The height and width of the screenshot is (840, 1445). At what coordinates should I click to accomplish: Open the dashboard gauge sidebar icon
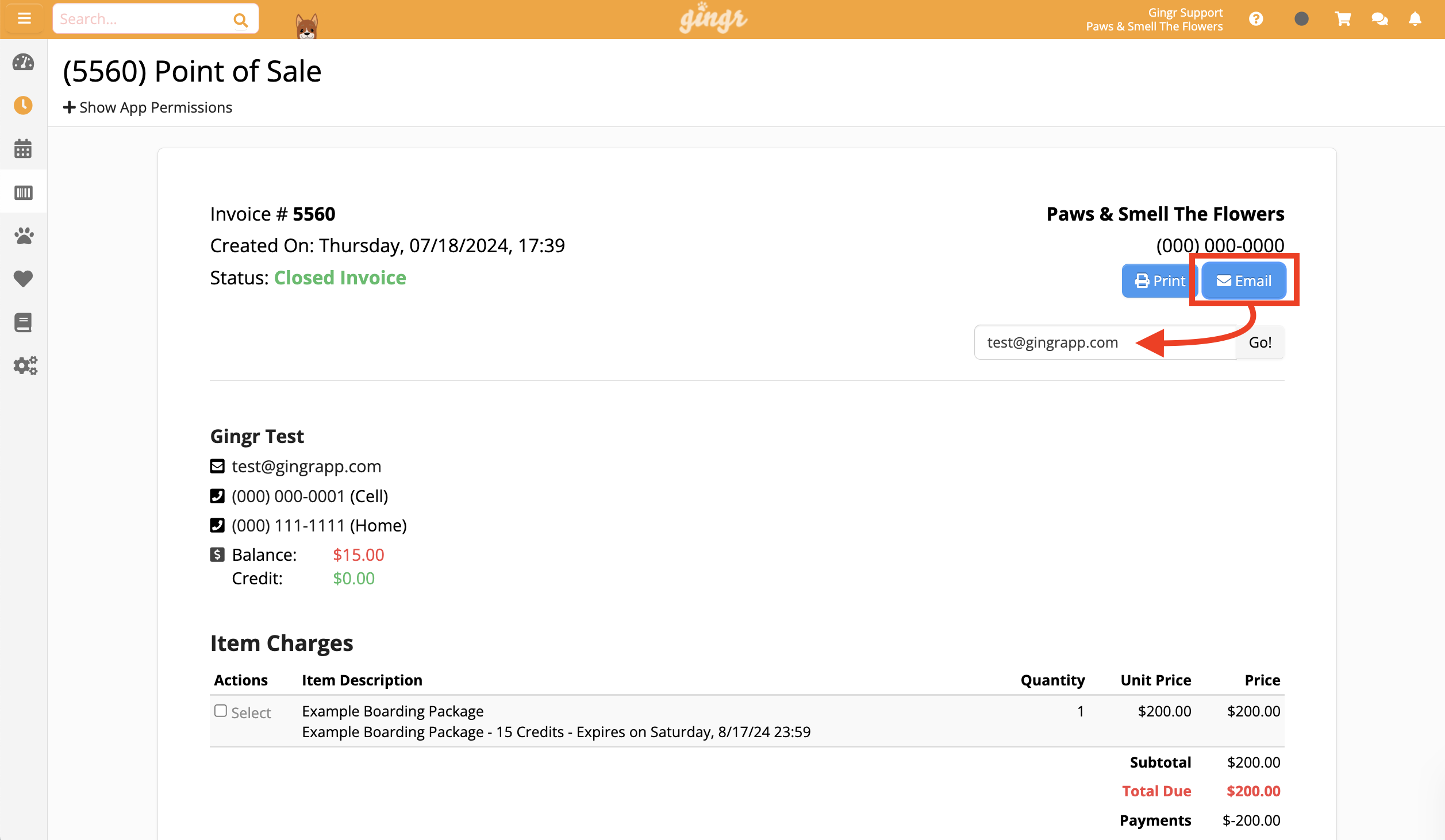pyautogui.click(x=23, y=62)
